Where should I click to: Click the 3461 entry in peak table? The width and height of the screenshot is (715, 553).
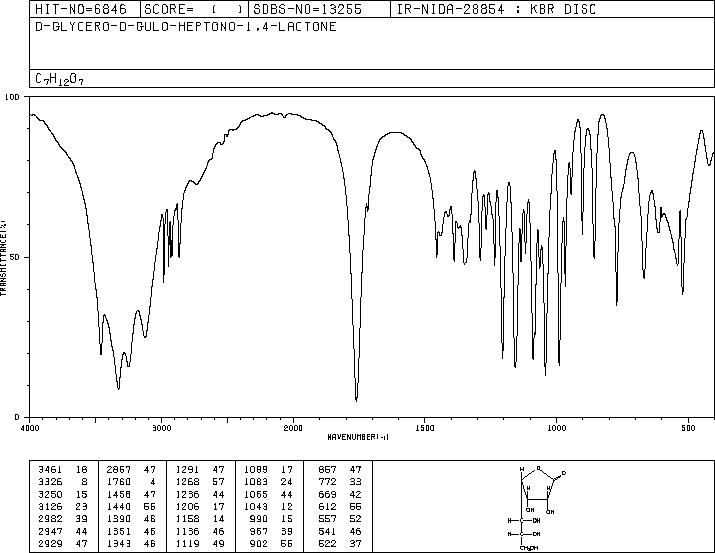[50, 470]
